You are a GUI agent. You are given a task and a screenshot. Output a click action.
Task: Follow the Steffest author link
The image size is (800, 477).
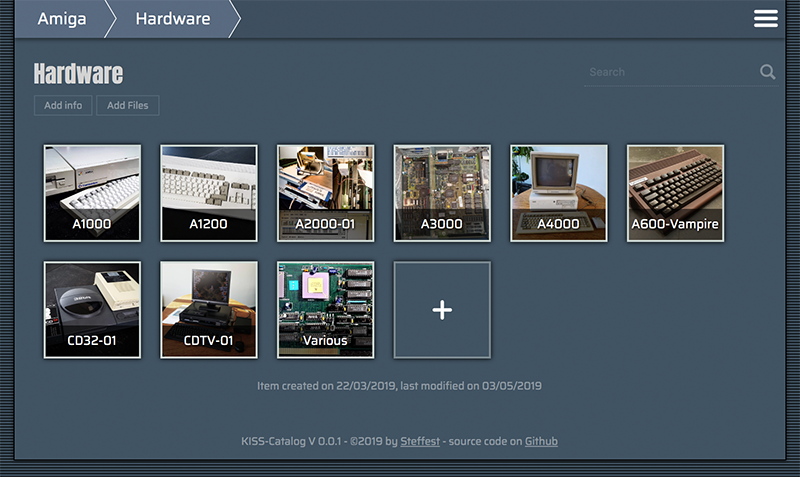(420, 441)
